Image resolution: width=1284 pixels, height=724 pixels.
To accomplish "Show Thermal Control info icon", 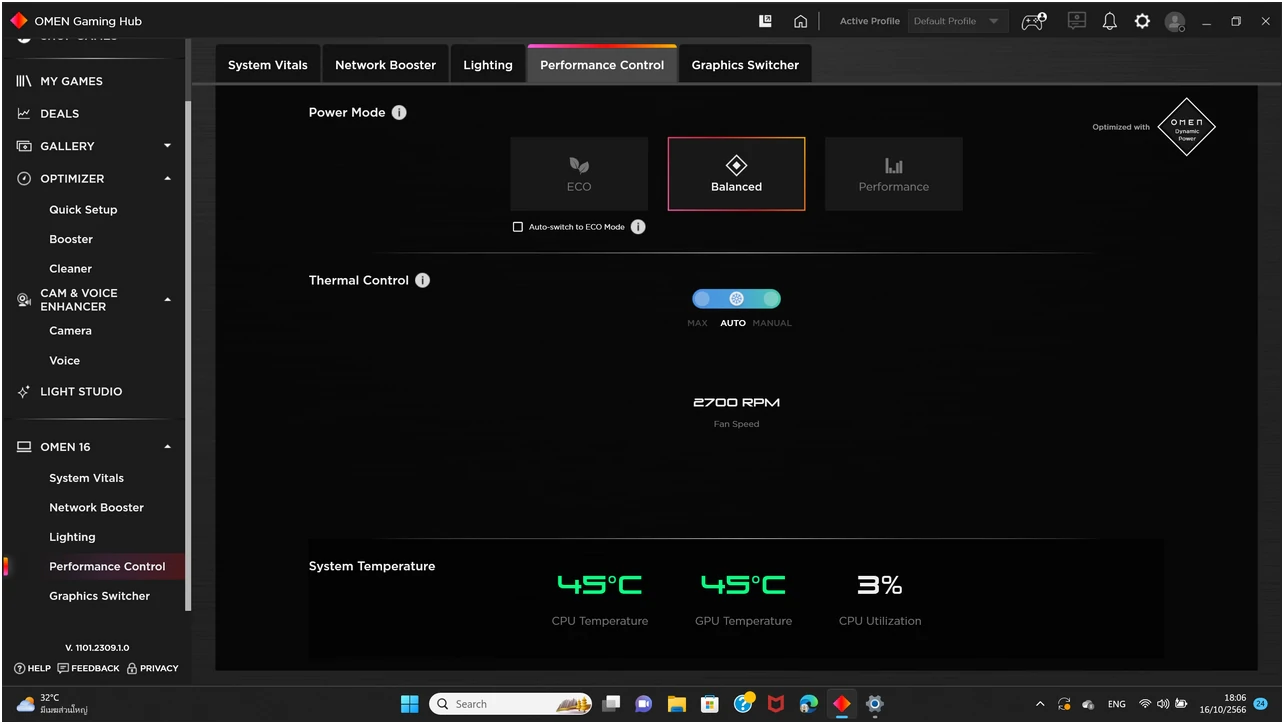I will [422, 280].
